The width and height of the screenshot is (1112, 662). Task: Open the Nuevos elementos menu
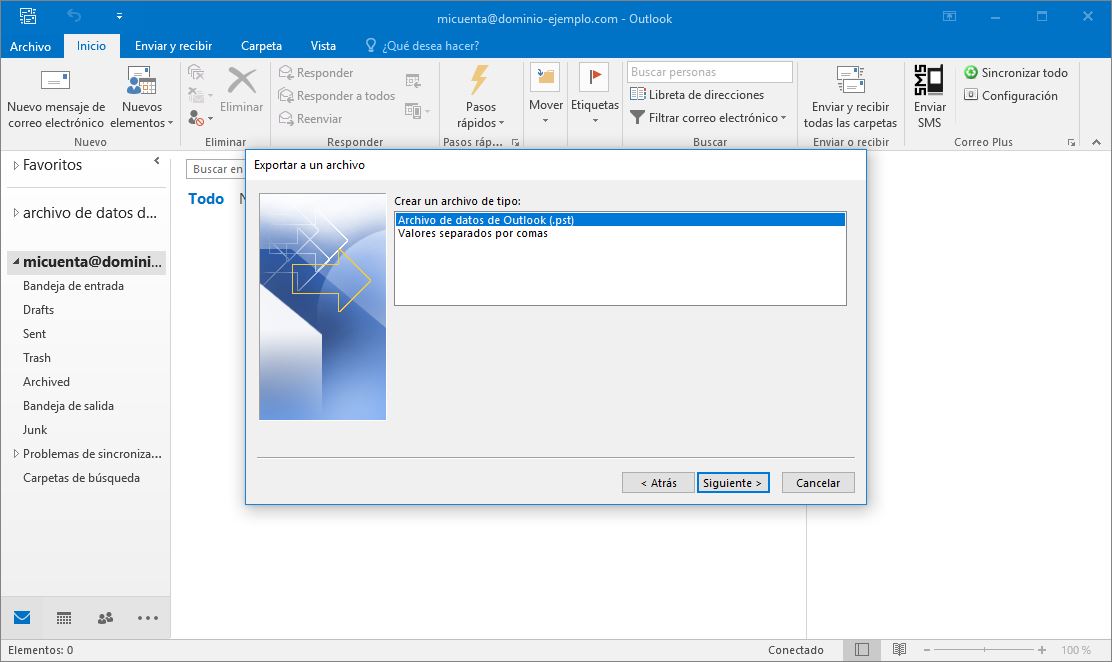tap(142, 97)
